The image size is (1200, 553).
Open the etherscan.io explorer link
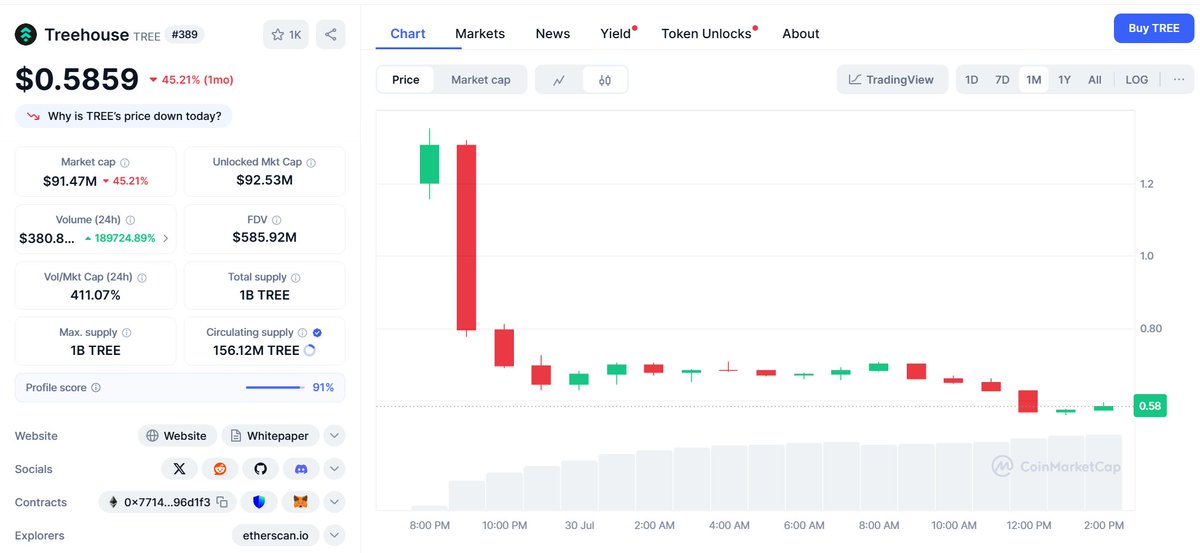(x=276, y=535)
